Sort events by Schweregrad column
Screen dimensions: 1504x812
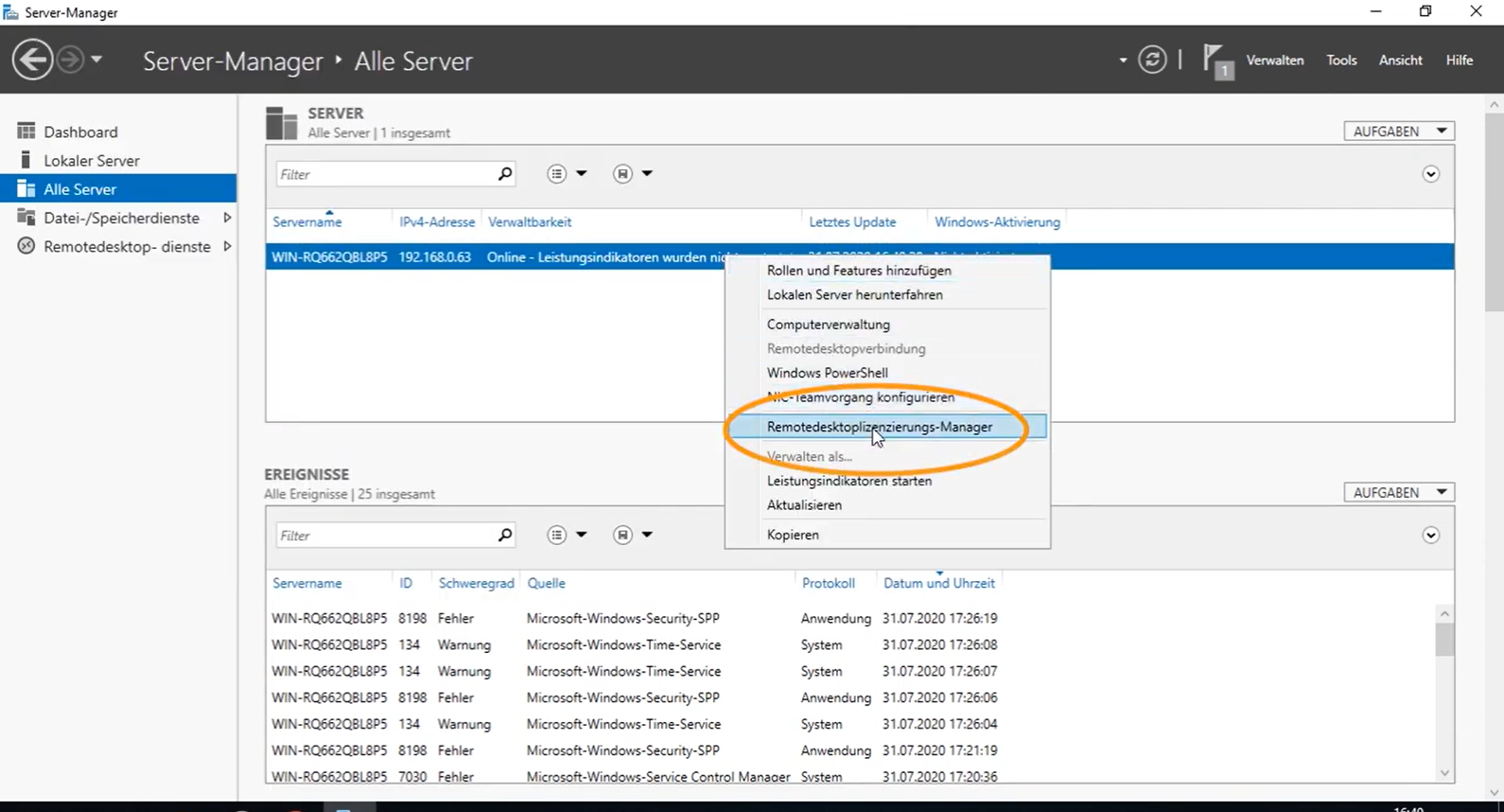[x=475, y=583]
